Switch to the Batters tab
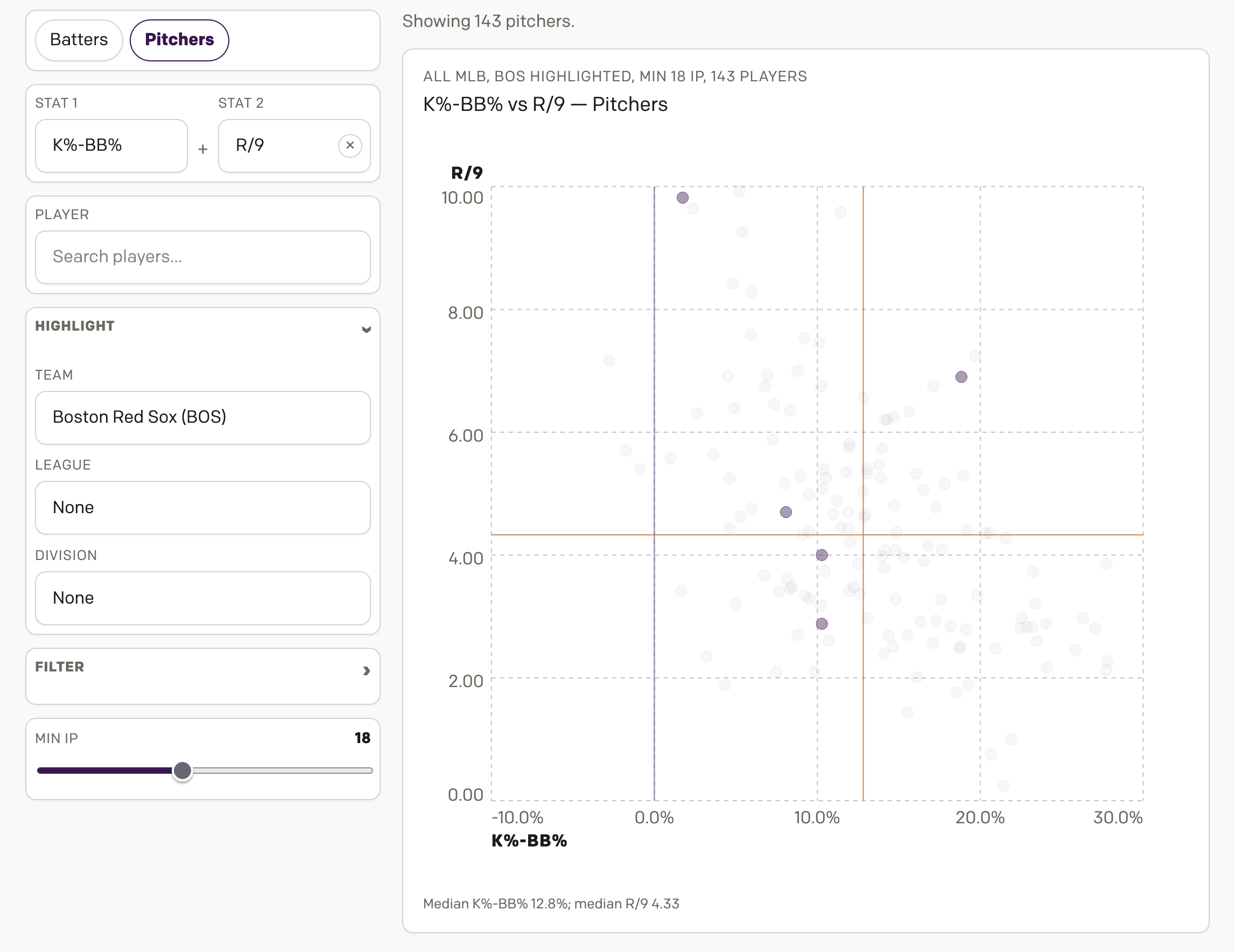 (x=79, y=40)
